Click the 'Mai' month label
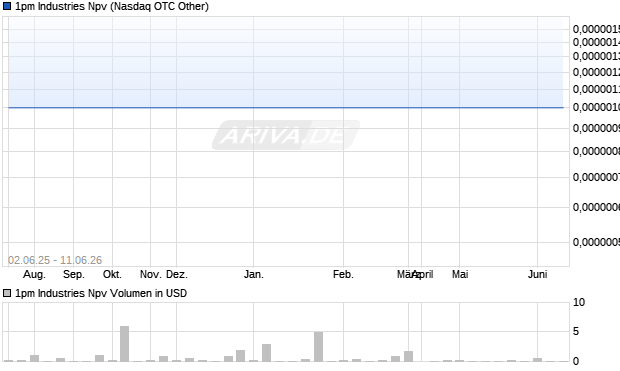620x371 pixels. (x=460, y=274)
